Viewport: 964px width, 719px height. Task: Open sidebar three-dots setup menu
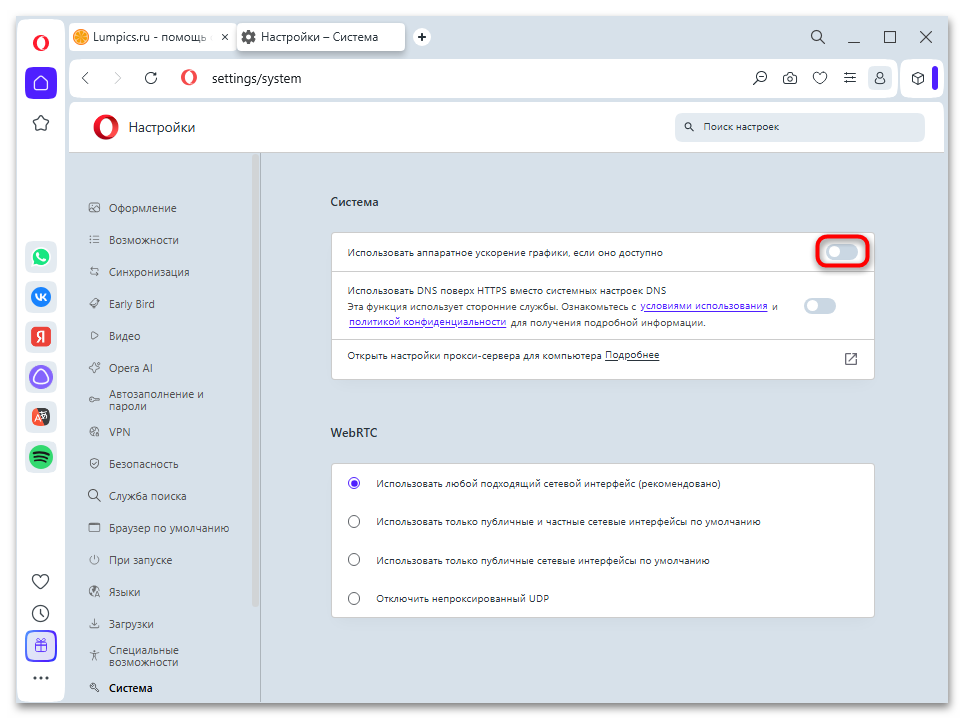(41, 678)
